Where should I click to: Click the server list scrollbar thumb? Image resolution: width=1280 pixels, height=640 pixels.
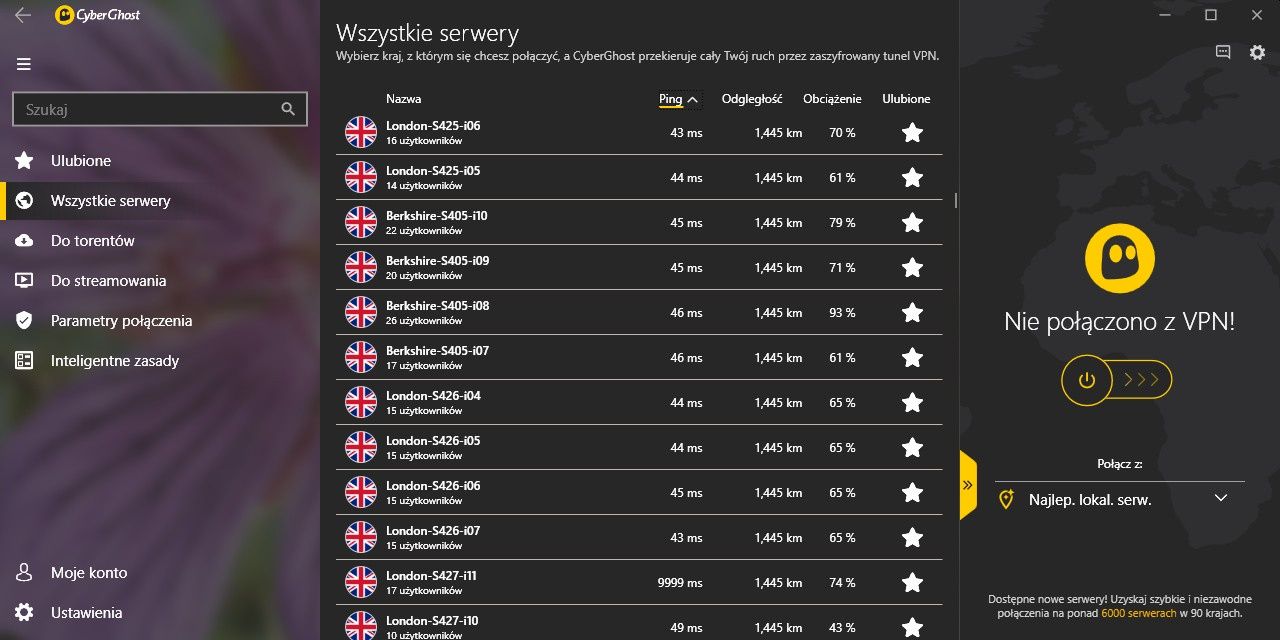pyautogui.click(x=956, y=200)
